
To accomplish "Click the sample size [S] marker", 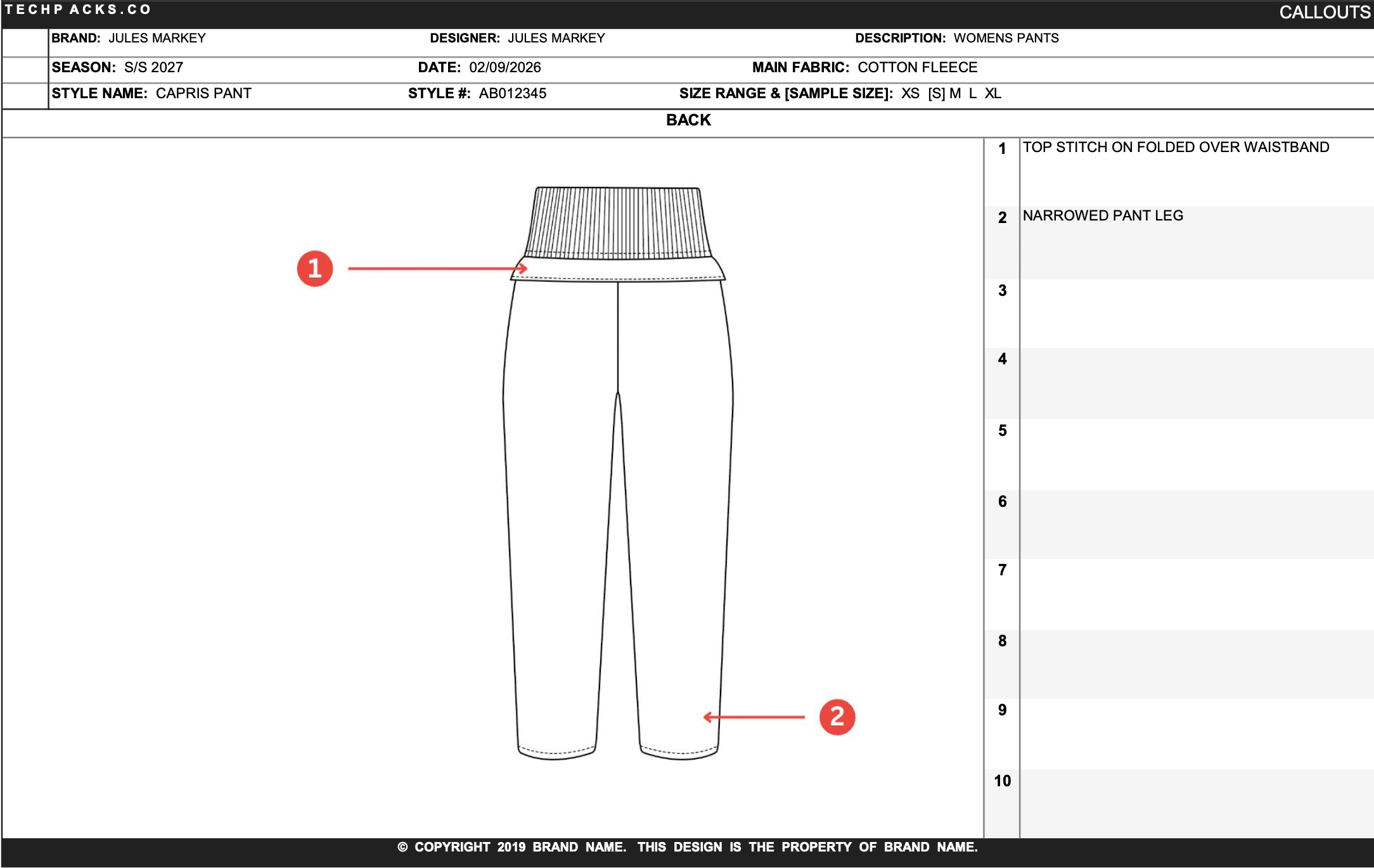I will tap(937, 93).
